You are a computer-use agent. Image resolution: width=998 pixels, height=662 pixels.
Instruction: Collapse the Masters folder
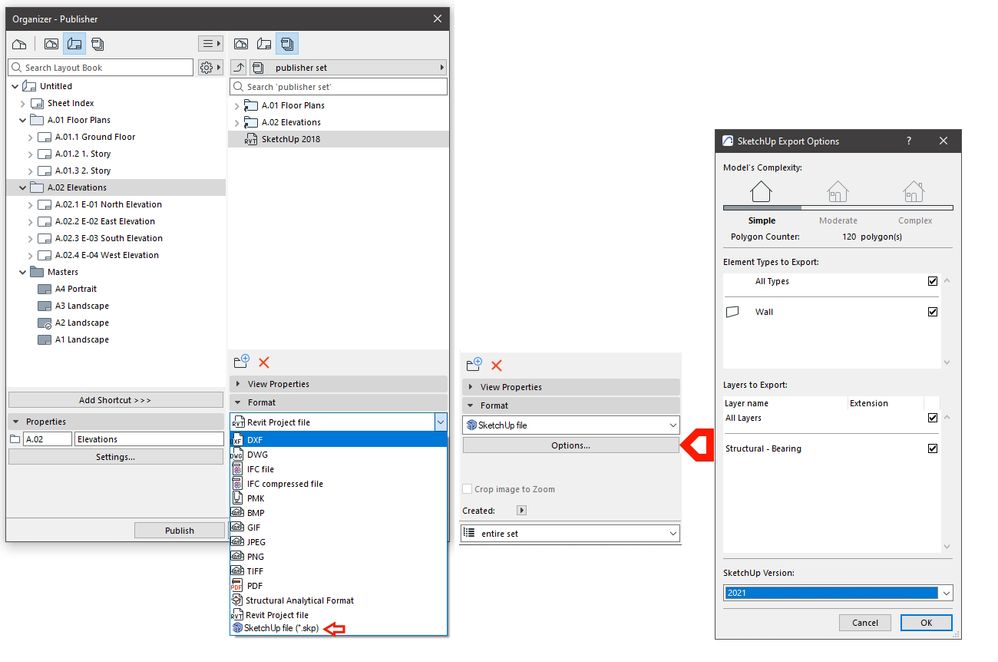pyautogui.click(x=22, y=272)
